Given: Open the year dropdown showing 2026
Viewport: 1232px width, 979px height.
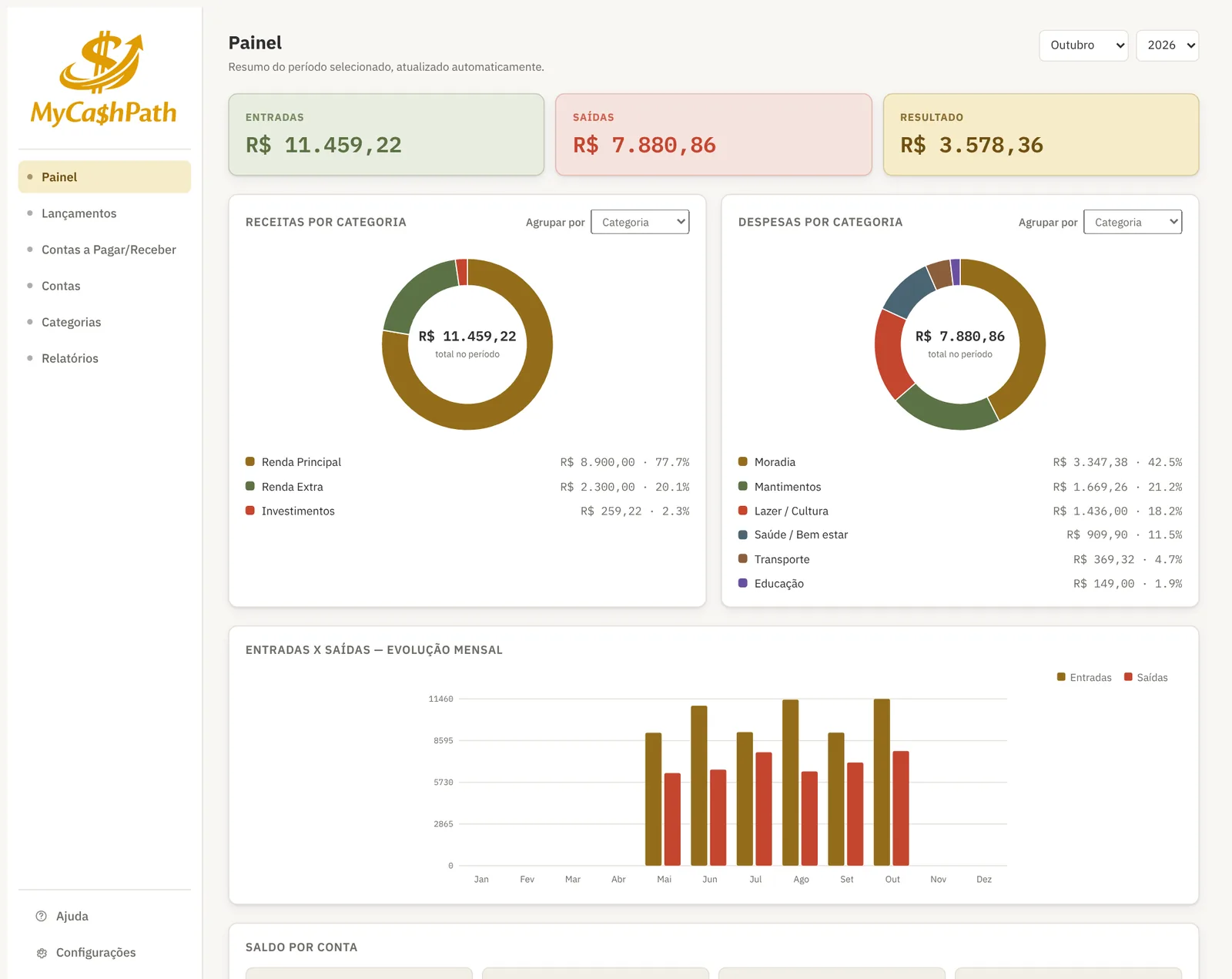Looking at the screenshot, I should [x=1167, y=45].
